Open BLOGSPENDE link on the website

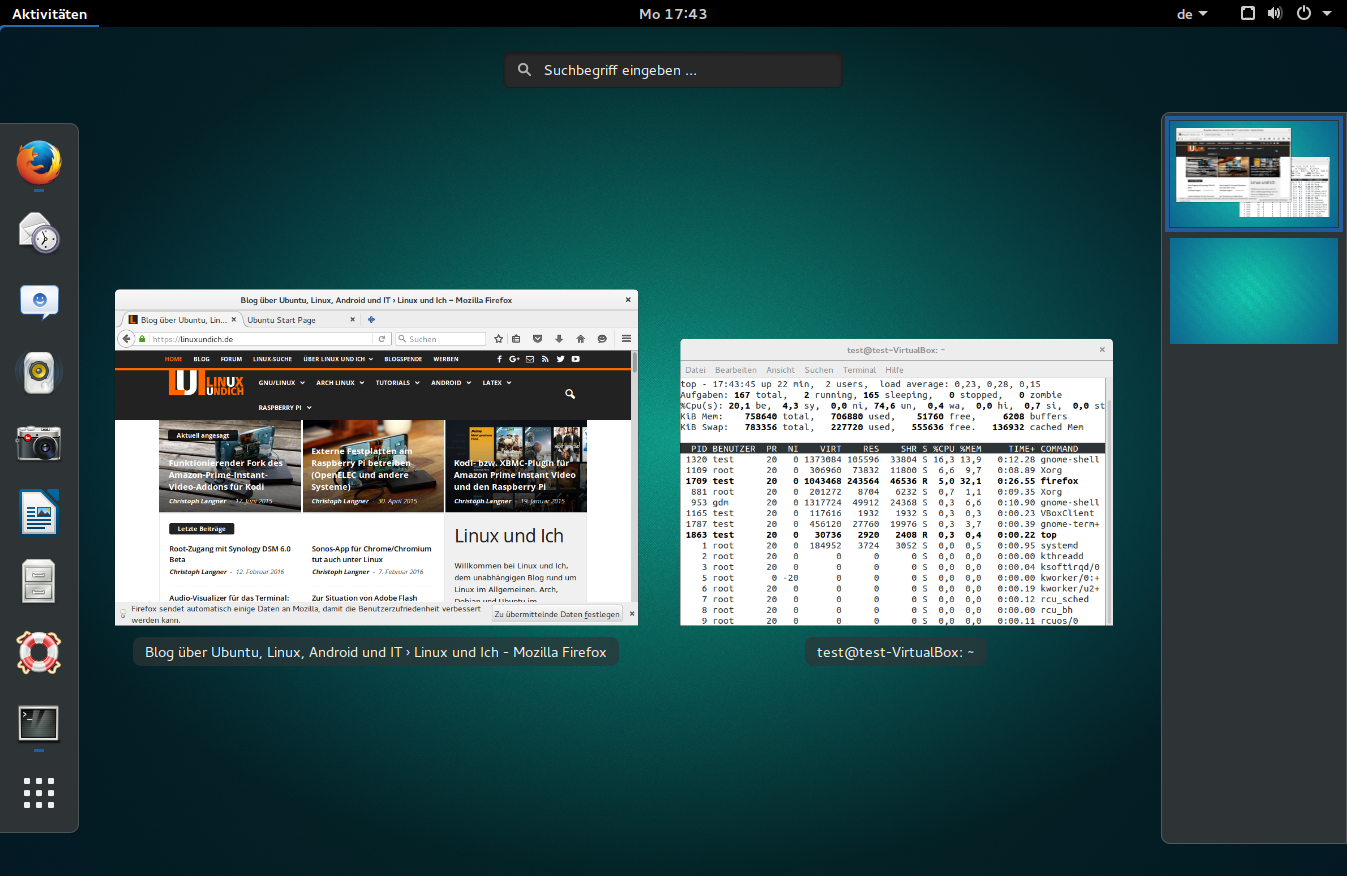(403, 359)
